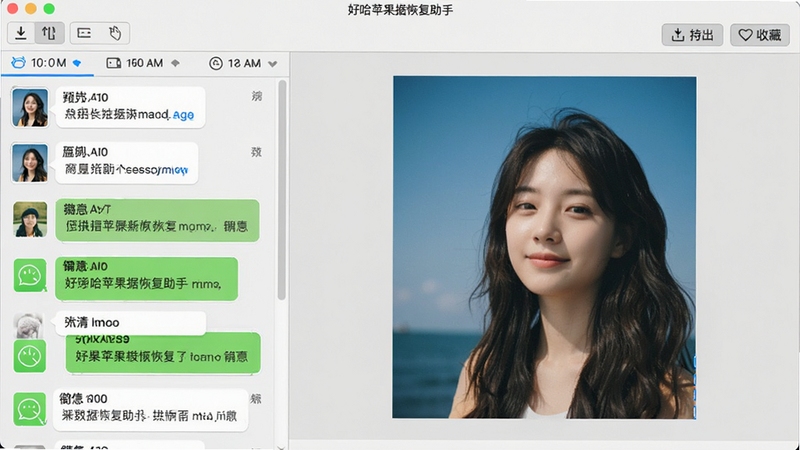Click the diamond marker next to 160 AM
This screenshot has height=450, width=800.
[x=176, y=63]
